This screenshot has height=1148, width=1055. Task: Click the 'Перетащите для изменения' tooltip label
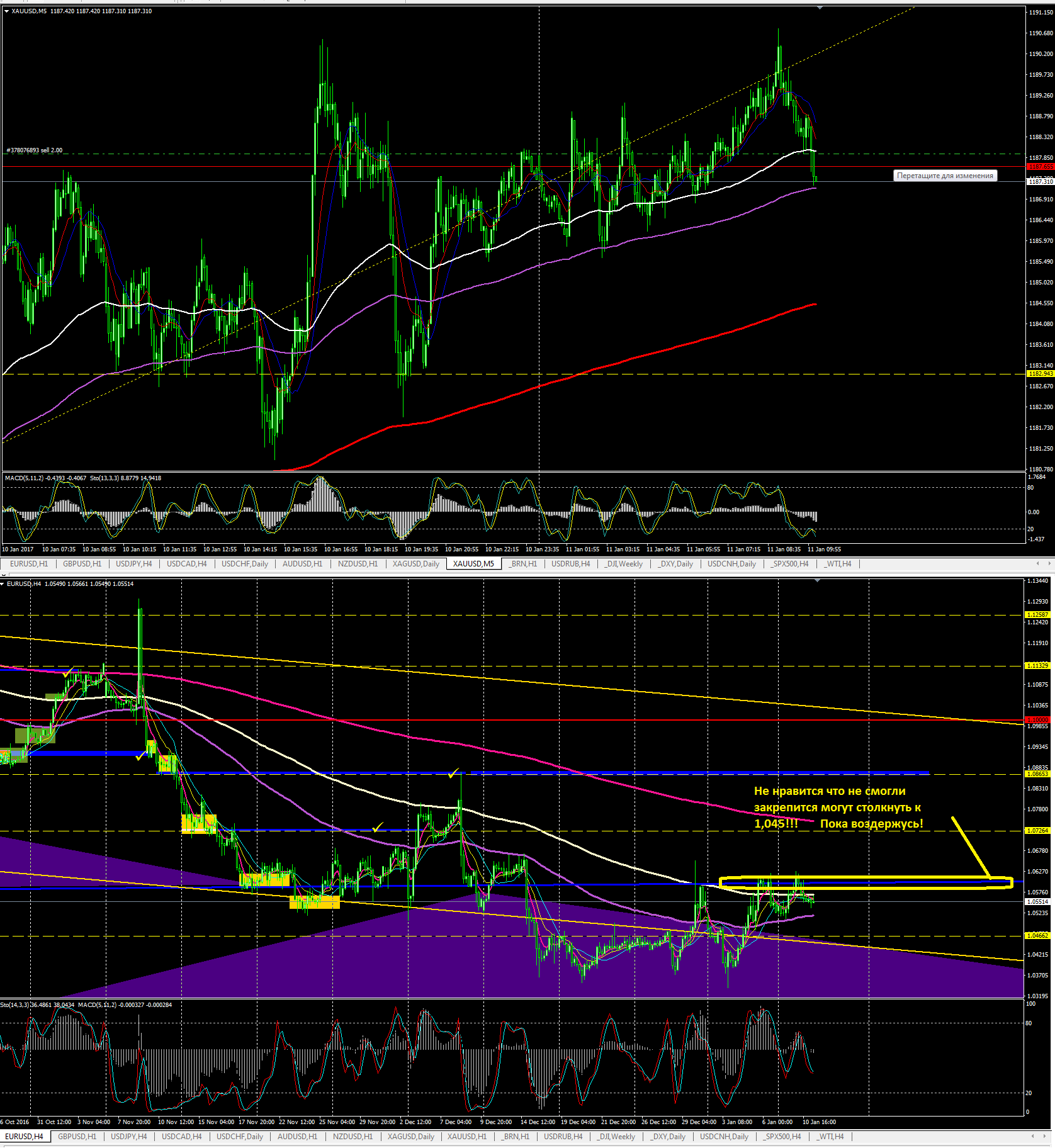click(945, 176)
